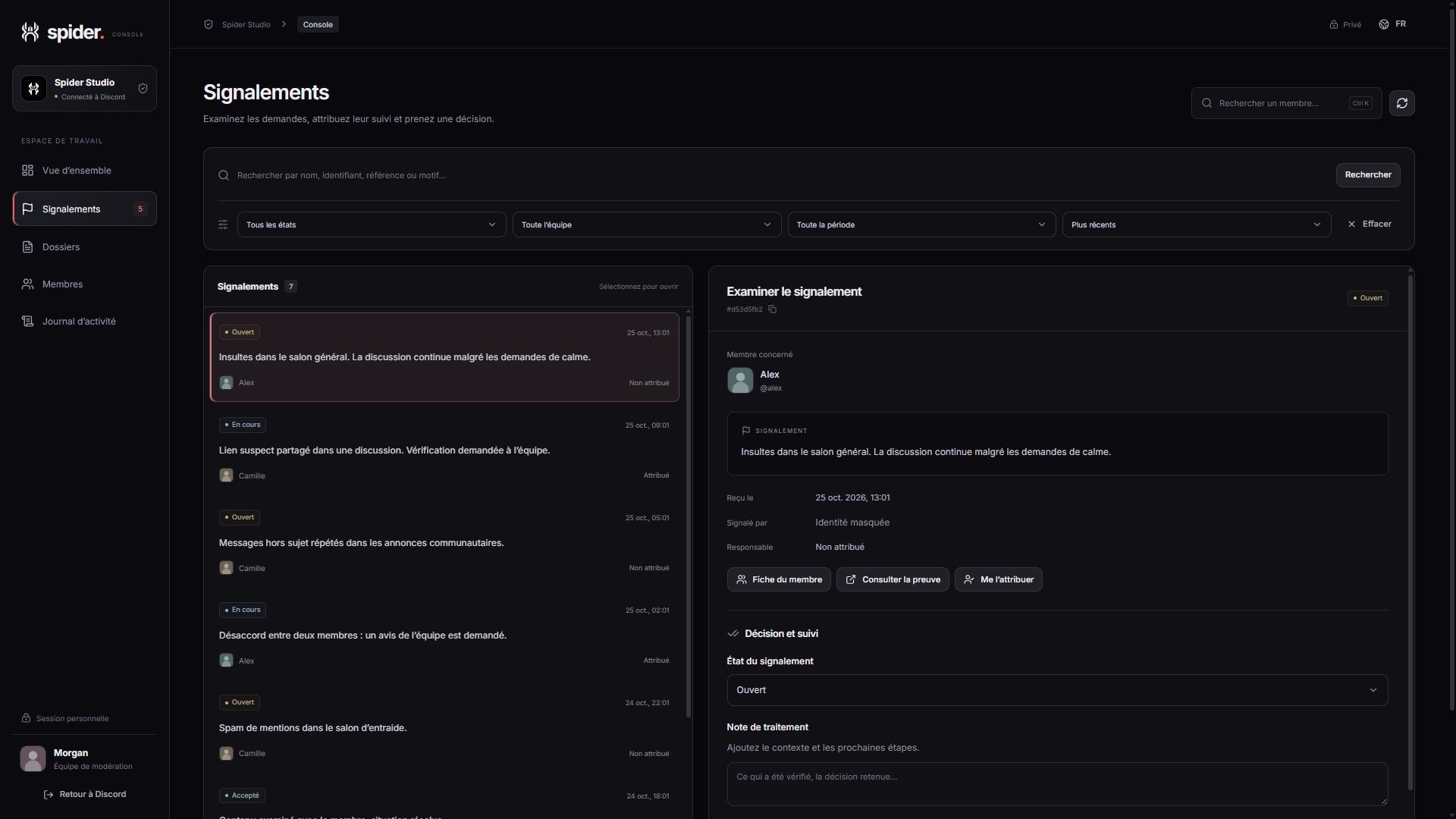Image resolution: width=1456 pixels, height=819 pixels.
Task: Click the Console breadcrumb
Action: (x=318, y=24)
